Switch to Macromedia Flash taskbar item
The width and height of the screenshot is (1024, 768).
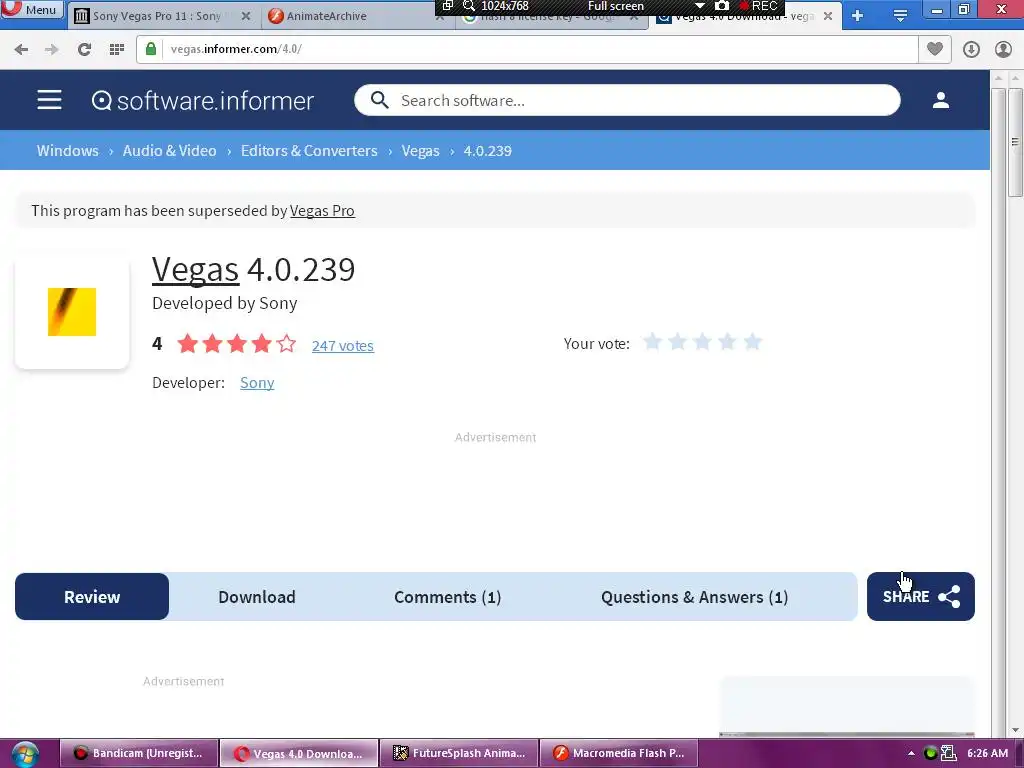pos(619,754)
